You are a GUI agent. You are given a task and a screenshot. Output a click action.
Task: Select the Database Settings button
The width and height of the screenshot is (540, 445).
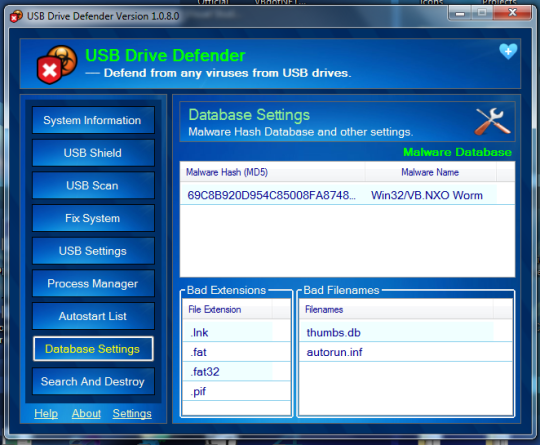click(93, 349)
